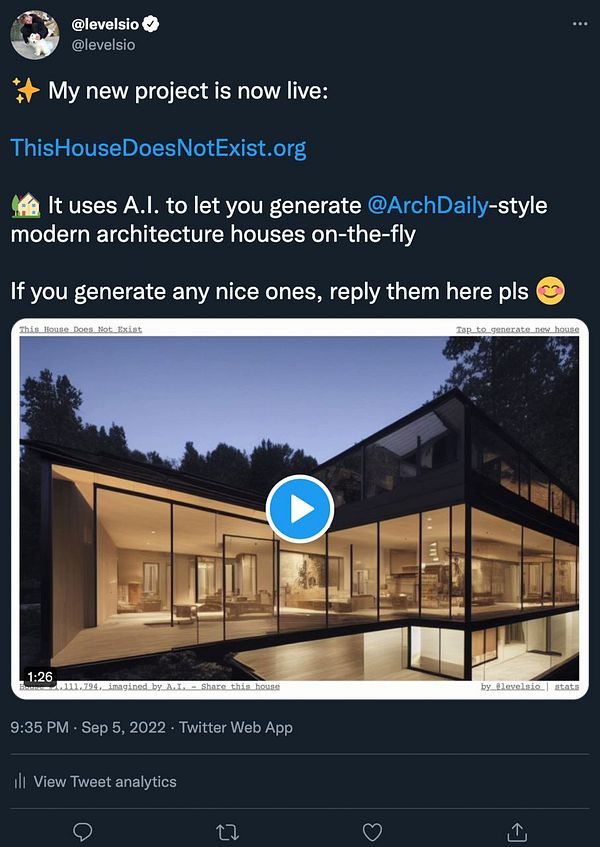Open the levelsio profile avatar

35,35
